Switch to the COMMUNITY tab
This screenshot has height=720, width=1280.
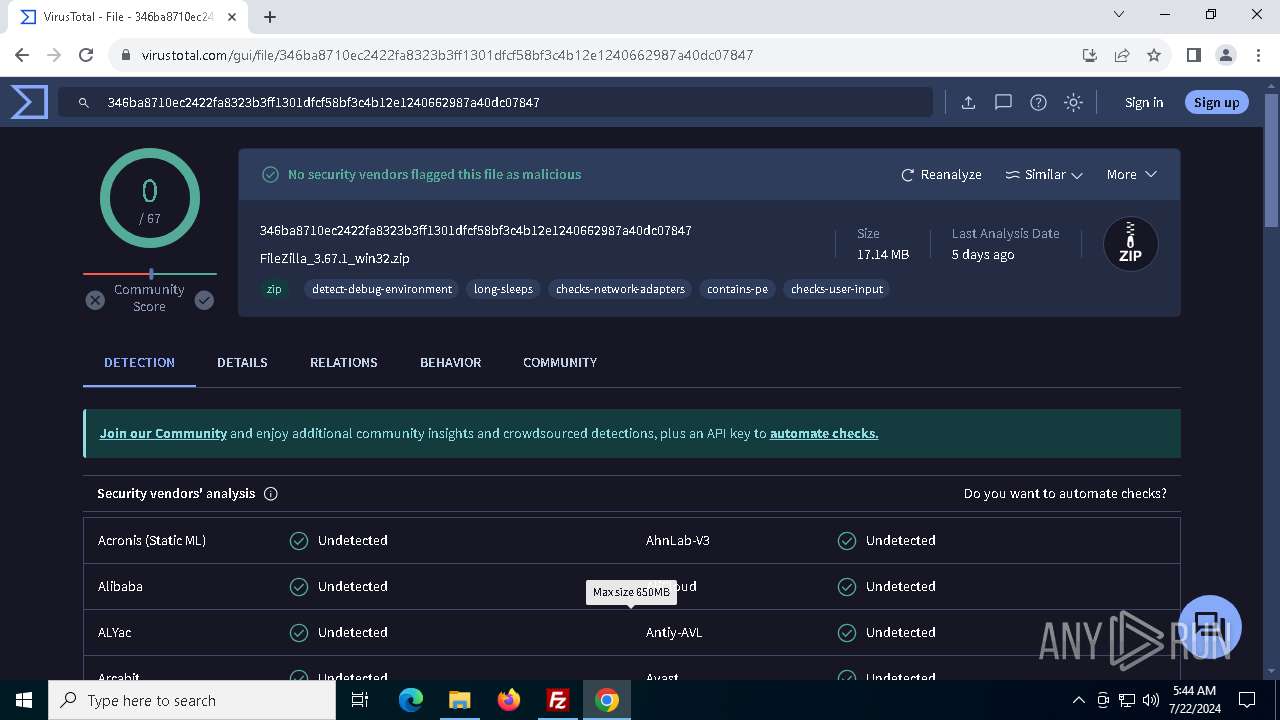tap(560, 362)
